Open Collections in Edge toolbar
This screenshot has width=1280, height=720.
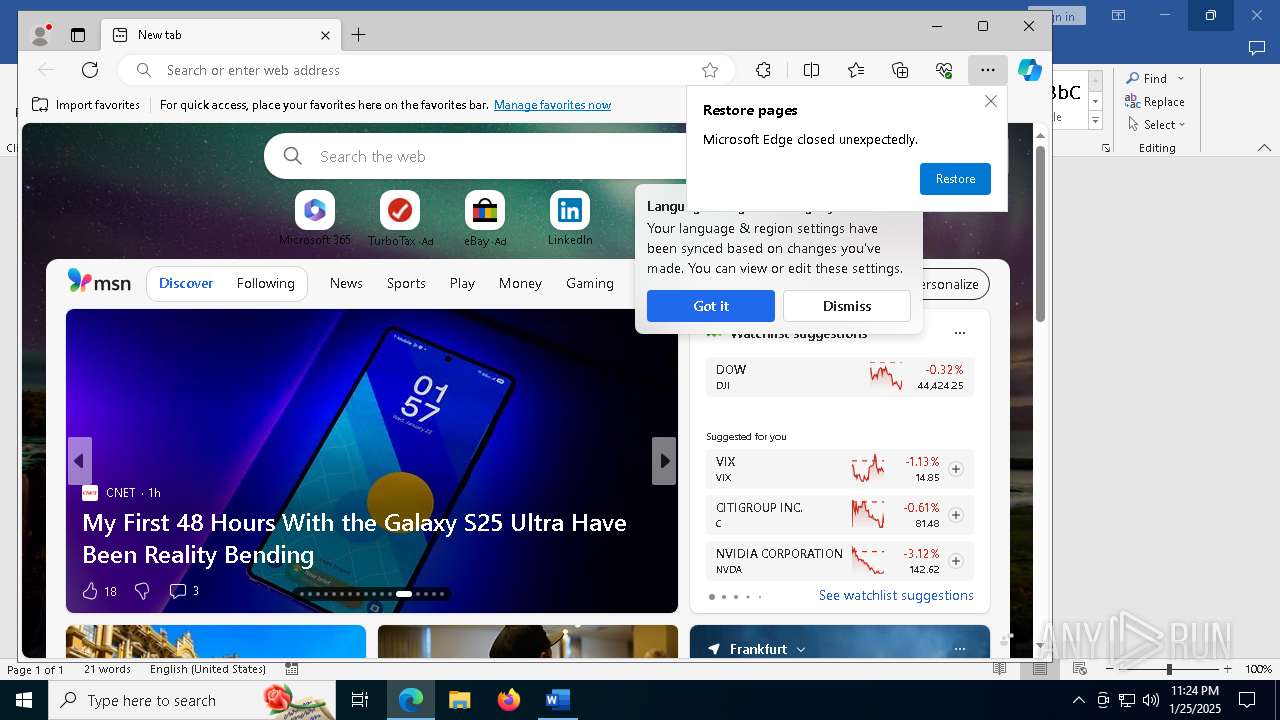pos(900,70)
